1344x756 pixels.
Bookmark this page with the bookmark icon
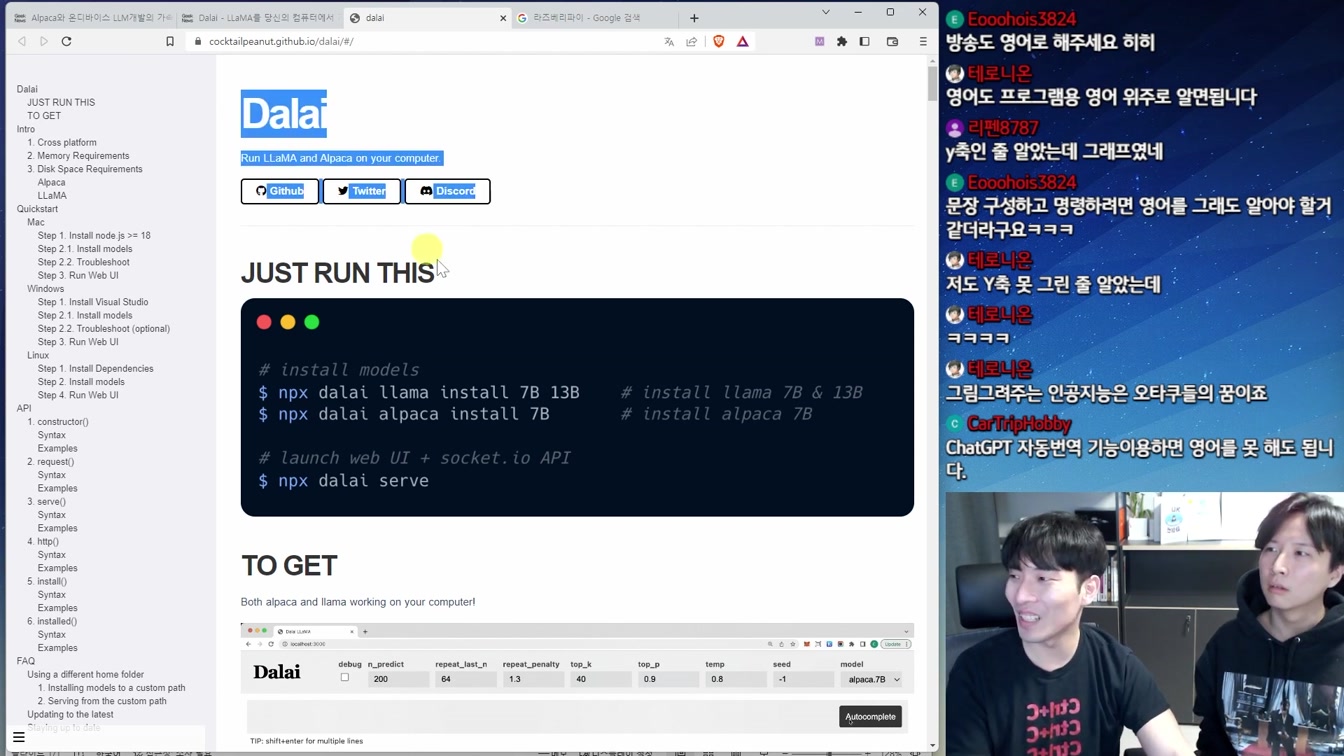170,41
